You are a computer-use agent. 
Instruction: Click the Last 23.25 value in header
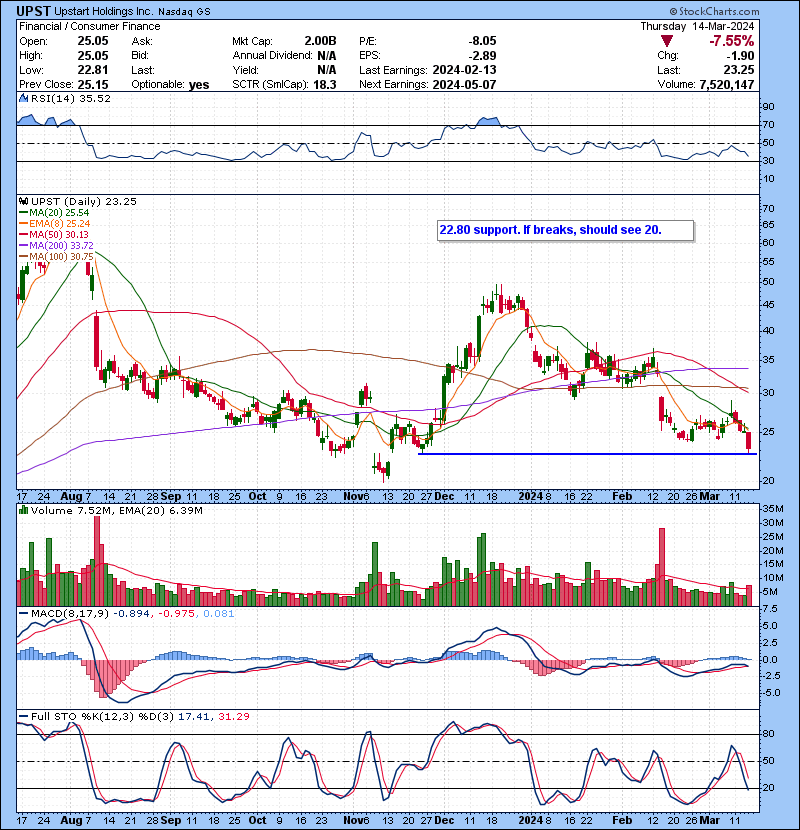[x=740, y=70]
